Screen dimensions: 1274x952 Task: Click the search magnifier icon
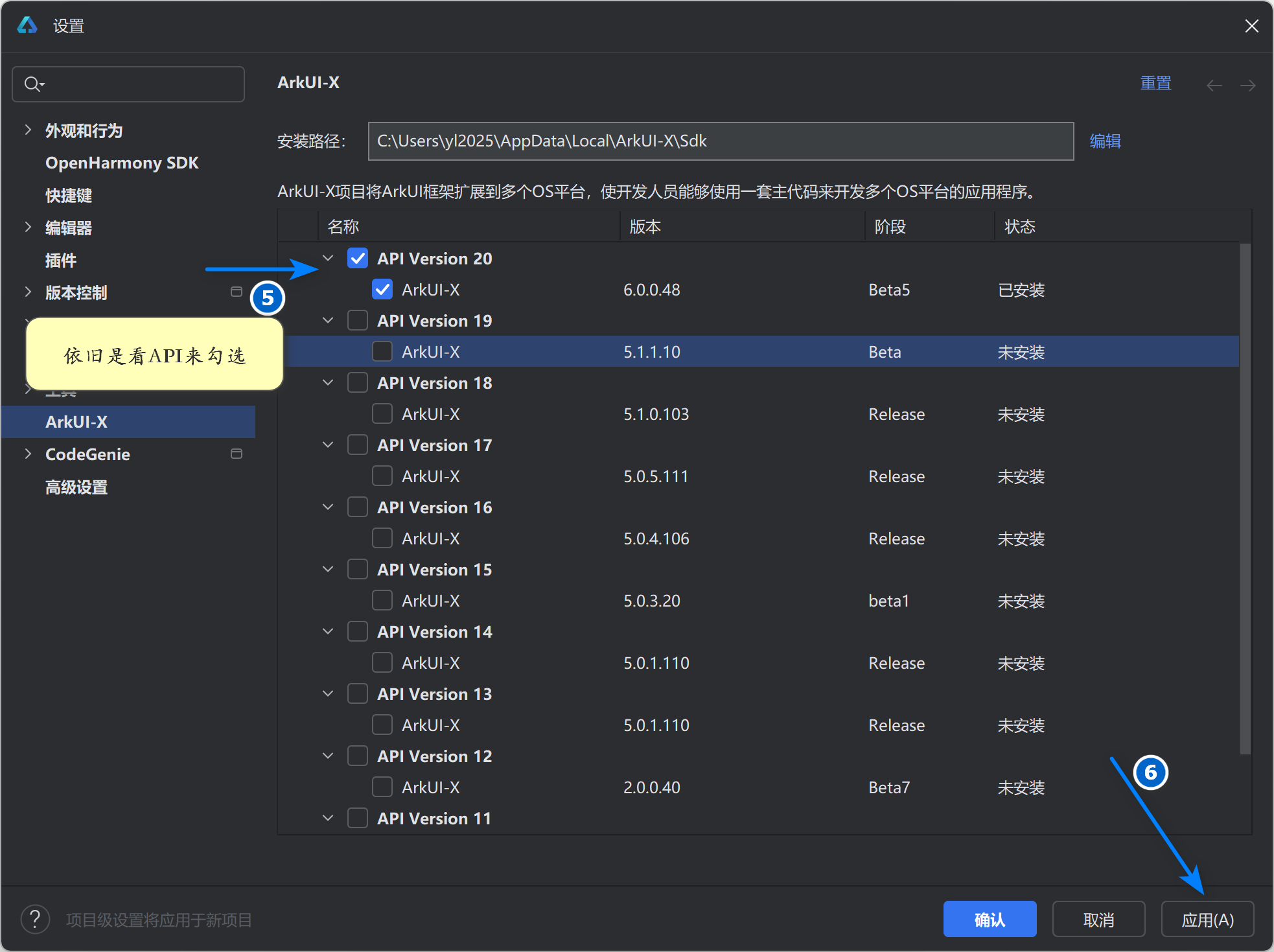[x=32, y=84]
